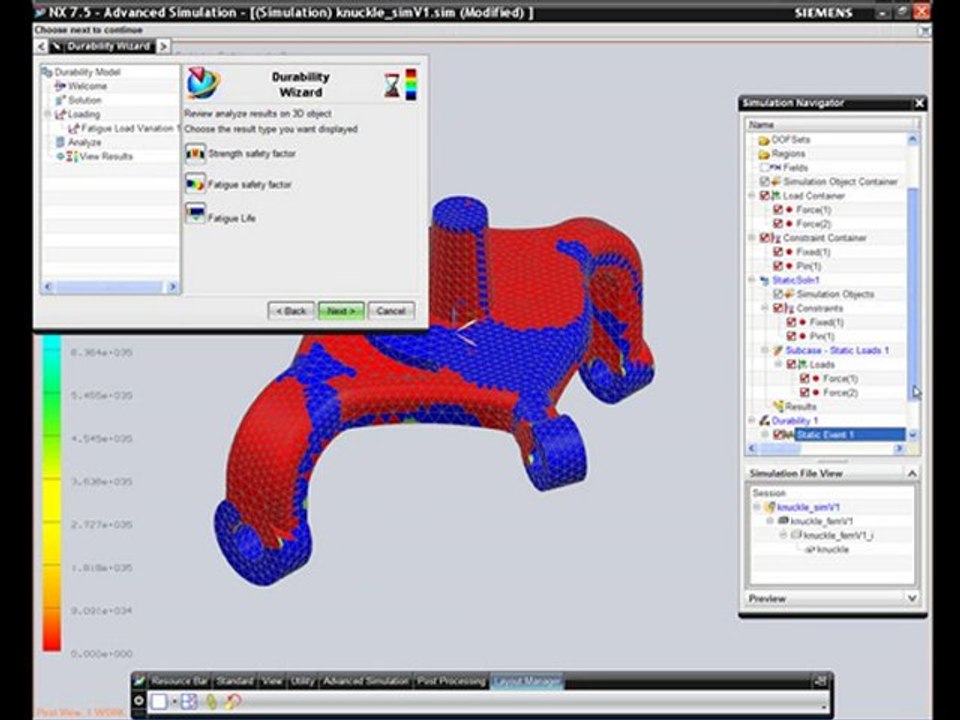Image resolution: width=960 pixels, height=720 pixels.
Task: Click the Name column header in navigator
Action: coord(831,124)
